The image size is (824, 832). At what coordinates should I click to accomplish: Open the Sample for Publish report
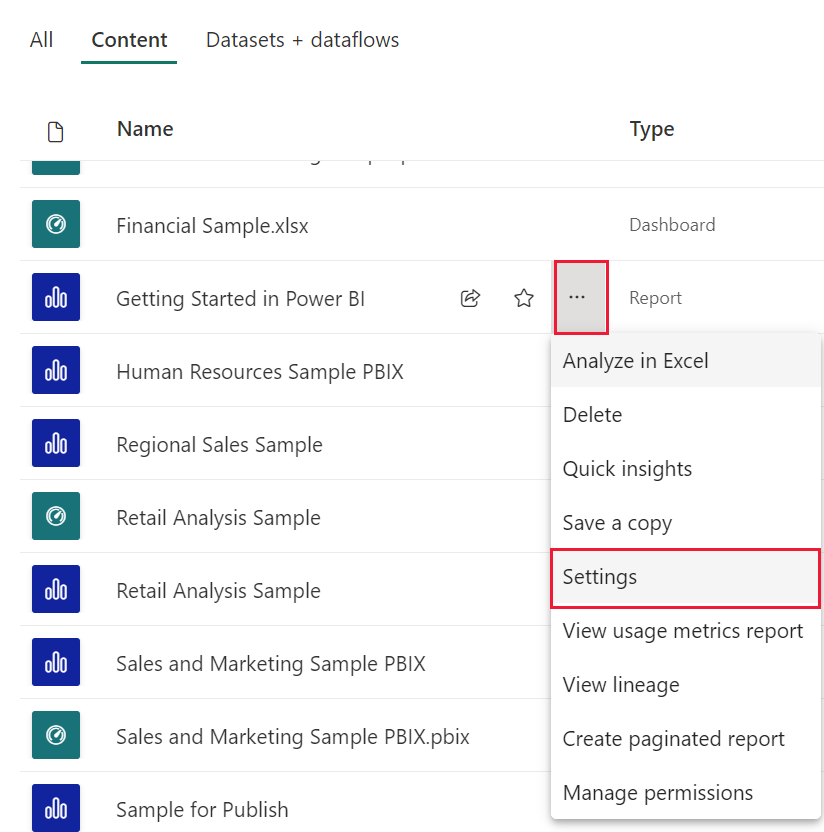pyautogui.click(x=201, y=810)
